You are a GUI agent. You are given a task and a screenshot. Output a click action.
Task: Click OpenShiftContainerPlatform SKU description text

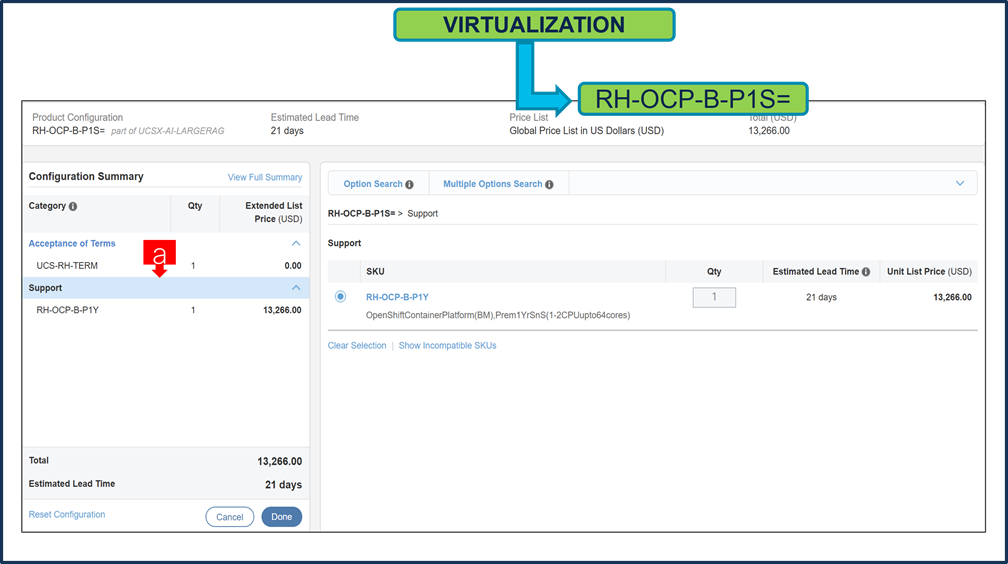[498, 315]
